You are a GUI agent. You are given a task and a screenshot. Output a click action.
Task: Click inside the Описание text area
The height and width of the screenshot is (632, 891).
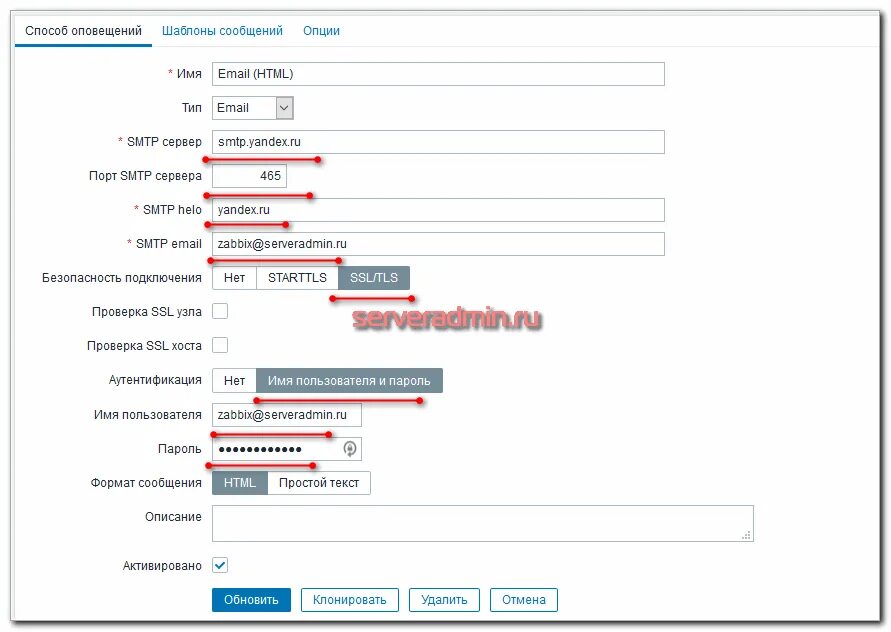(x=482, y=523)
